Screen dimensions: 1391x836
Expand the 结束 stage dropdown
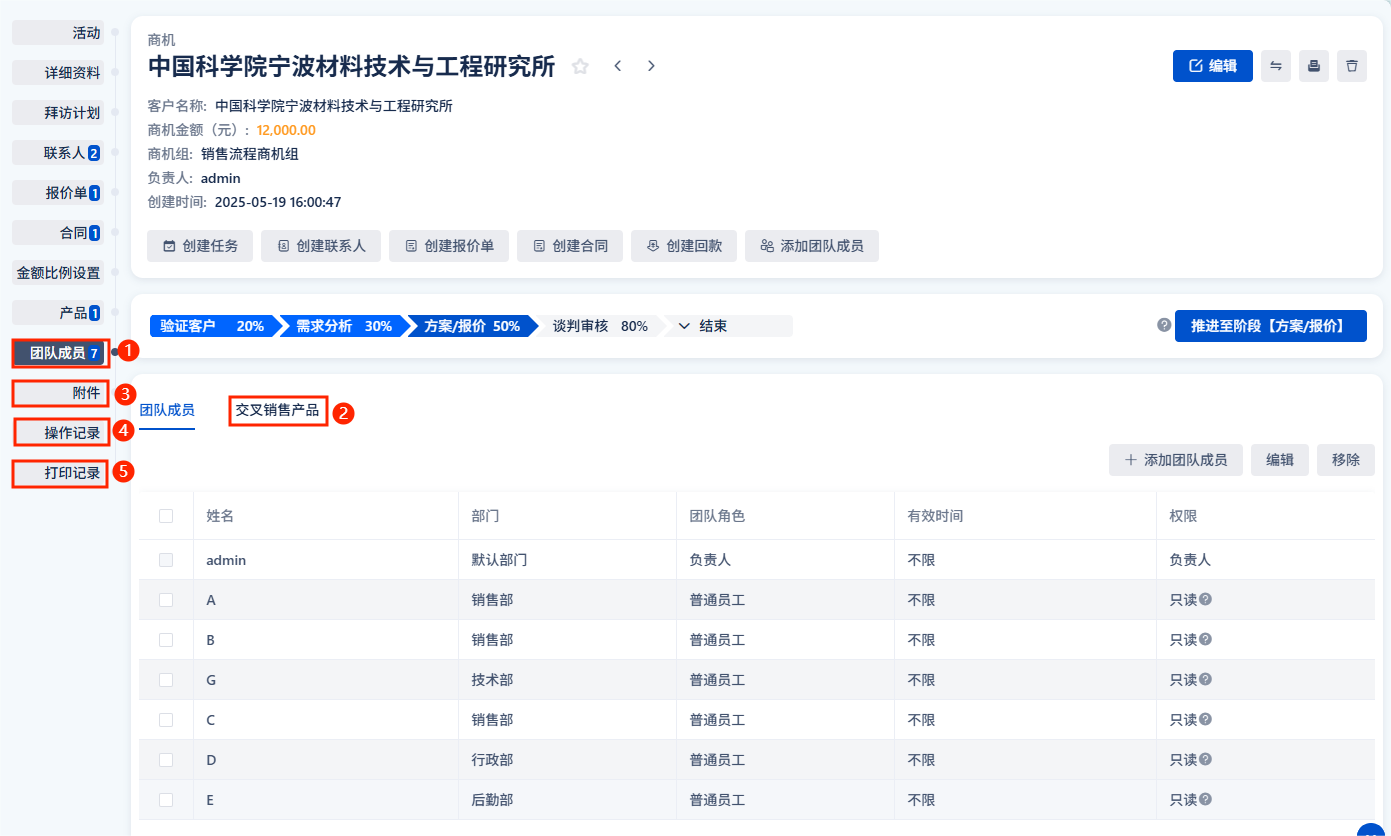coord(728,326)
